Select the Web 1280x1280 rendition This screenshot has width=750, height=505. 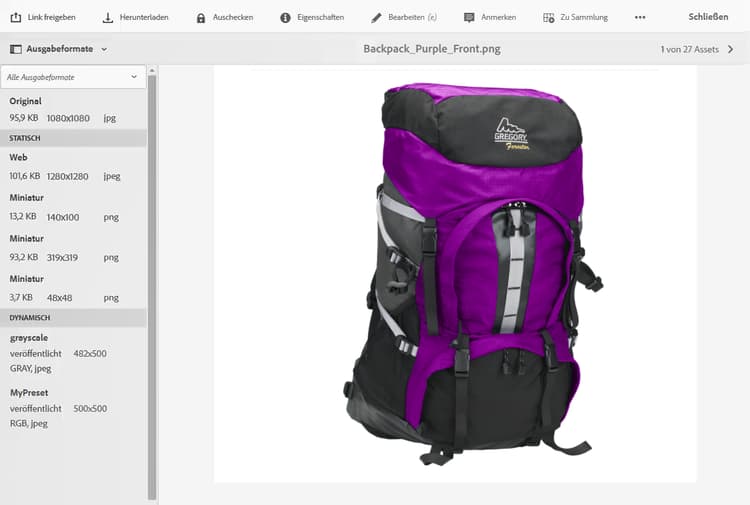[73, 167]
